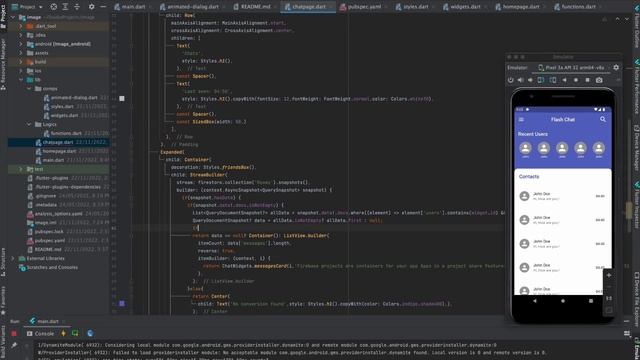This screenshot has height=360, width=640.
Task: Expand the build folder
Action: 20,62
